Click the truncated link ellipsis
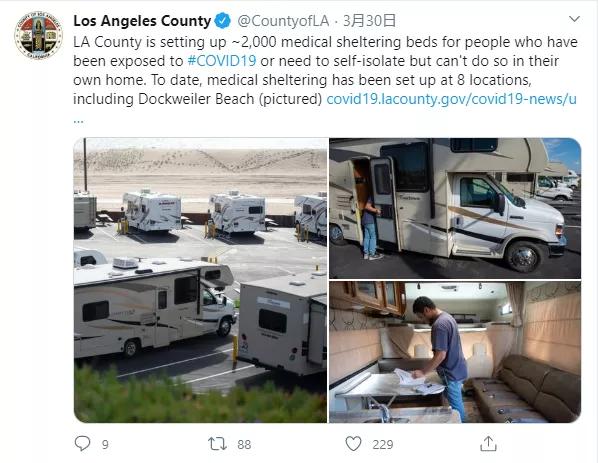The height and width of the screenshot is (463, 598). [78, 121]
